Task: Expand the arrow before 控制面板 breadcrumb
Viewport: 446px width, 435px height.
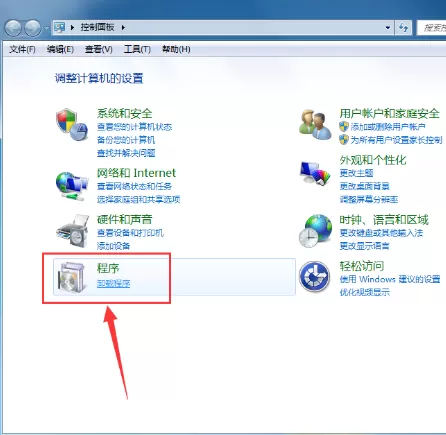Action: [x=72, y=27]
